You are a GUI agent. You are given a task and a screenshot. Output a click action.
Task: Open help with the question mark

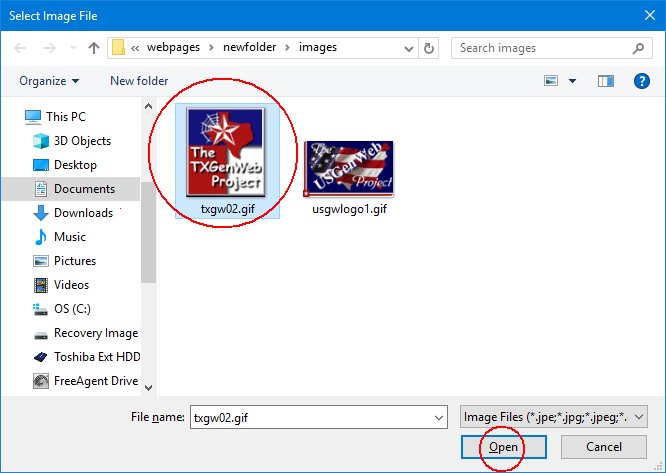642,81
